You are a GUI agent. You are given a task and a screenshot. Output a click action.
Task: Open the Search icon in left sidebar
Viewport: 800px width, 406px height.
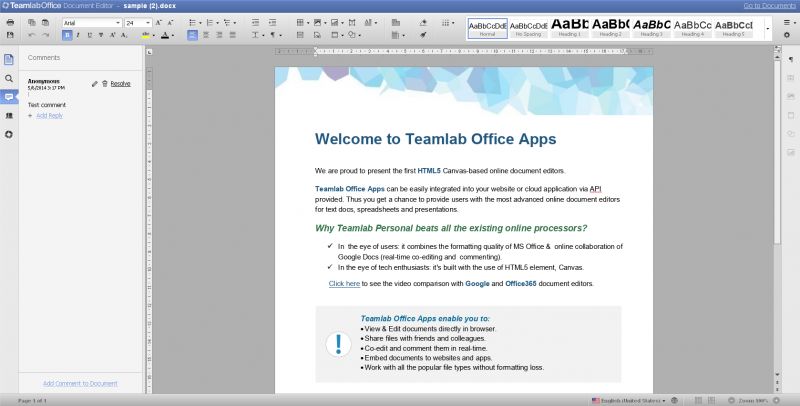(x=9, y=79)
